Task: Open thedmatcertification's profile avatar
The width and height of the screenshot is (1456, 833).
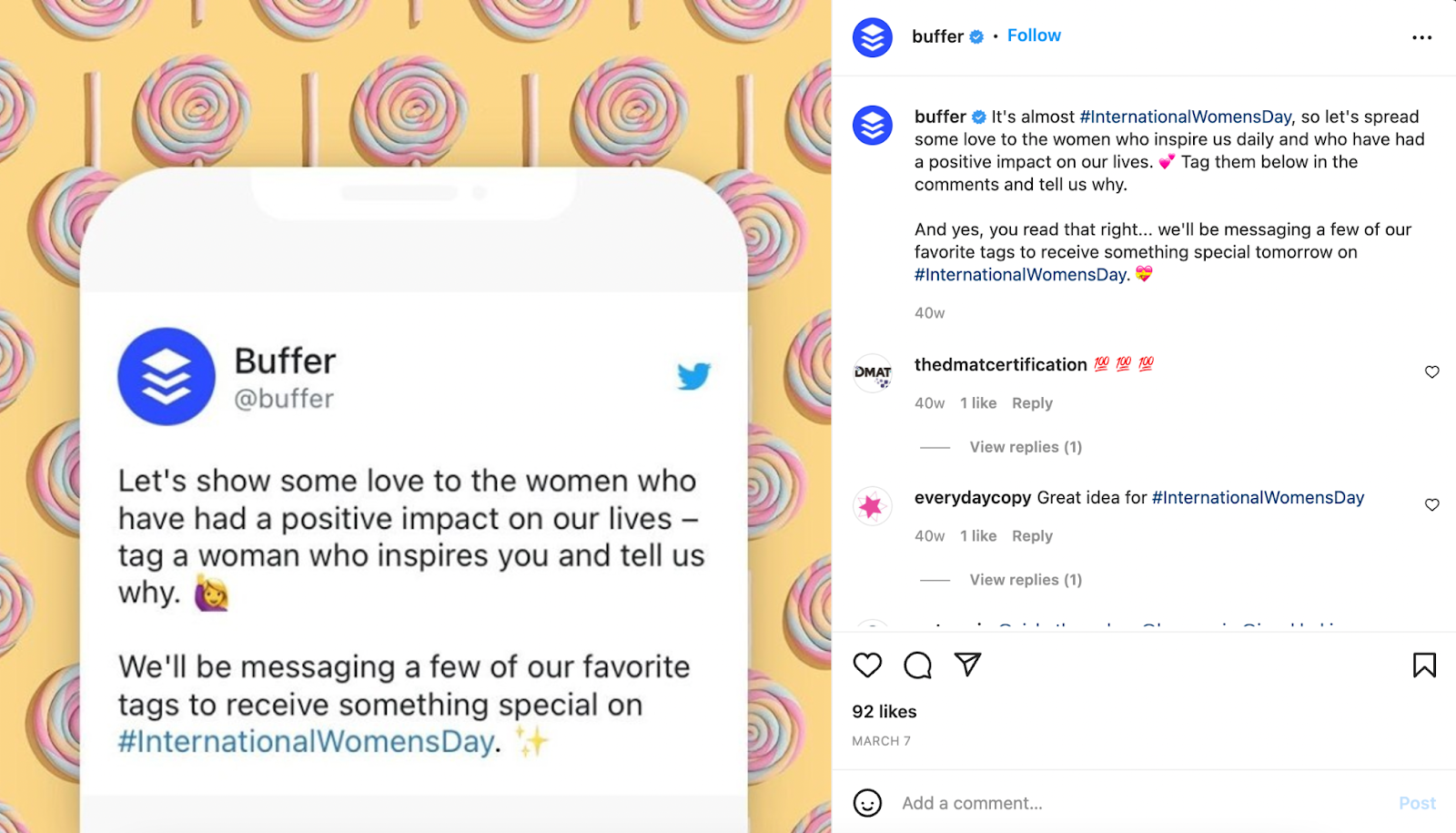Action: (x=872, y=372)
